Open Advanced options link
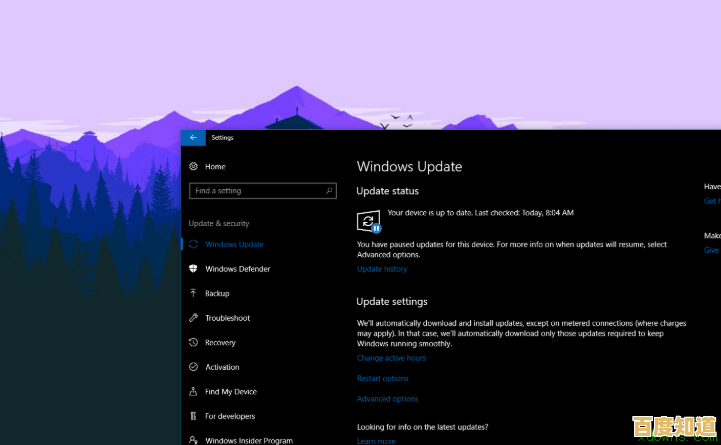 click(x=388, y=399)
